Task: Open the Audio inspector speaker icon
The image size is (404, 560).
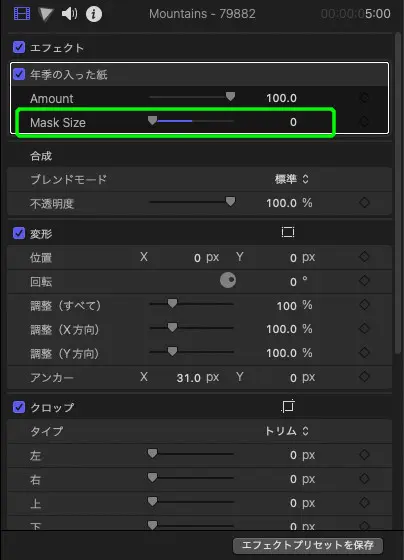Action: point(69,14)
